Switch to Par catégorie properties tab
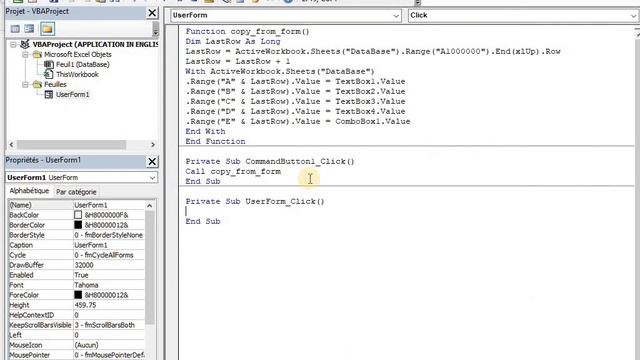Image resolution: width=640 pixels, height=360 pixels. tap(76, 191)
